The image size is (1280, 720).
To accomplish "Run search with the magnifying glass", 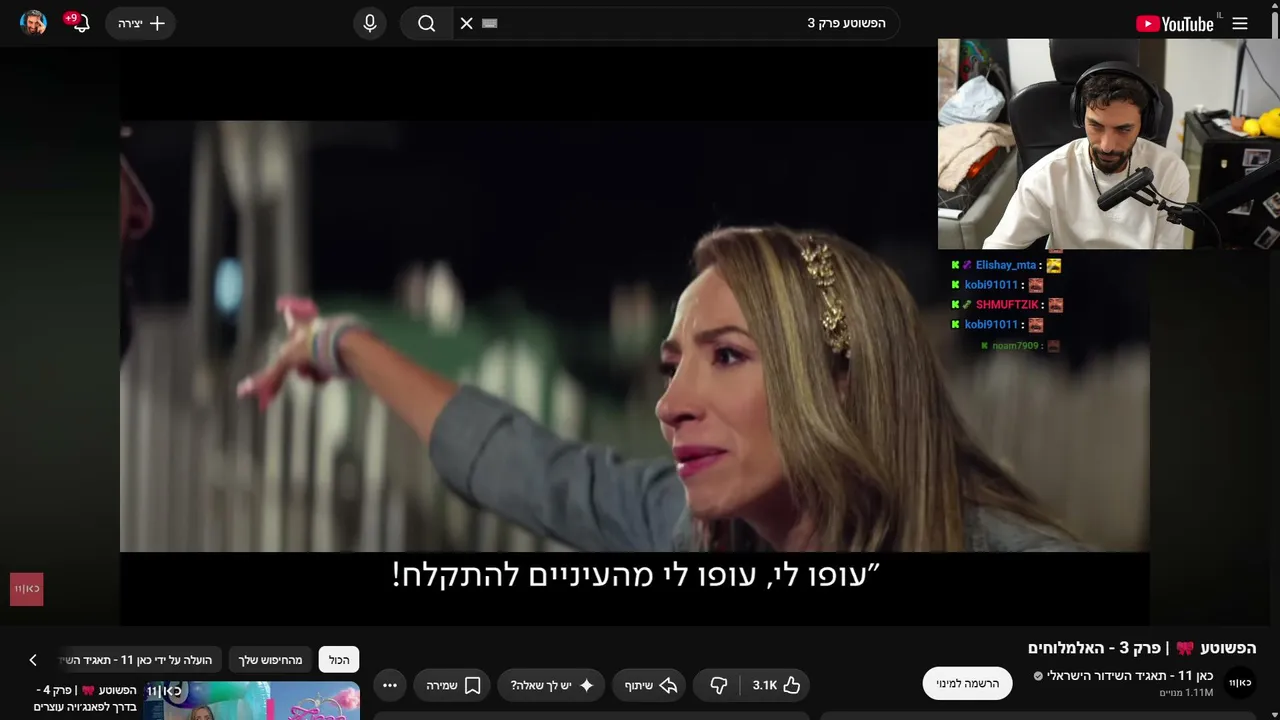I will tap(427, 23).
